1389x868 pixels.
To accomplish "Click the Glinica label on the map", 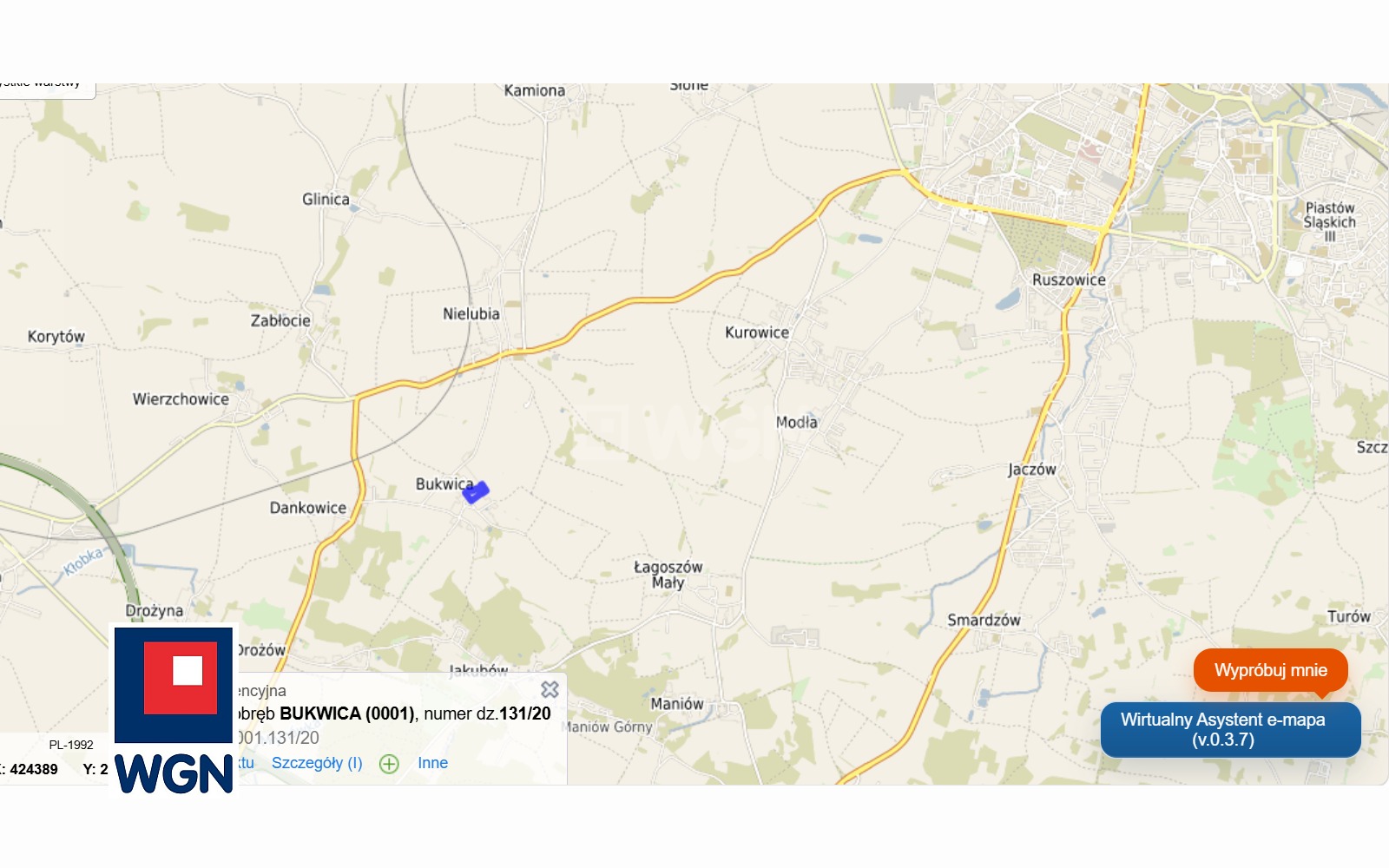I will 326,199.
